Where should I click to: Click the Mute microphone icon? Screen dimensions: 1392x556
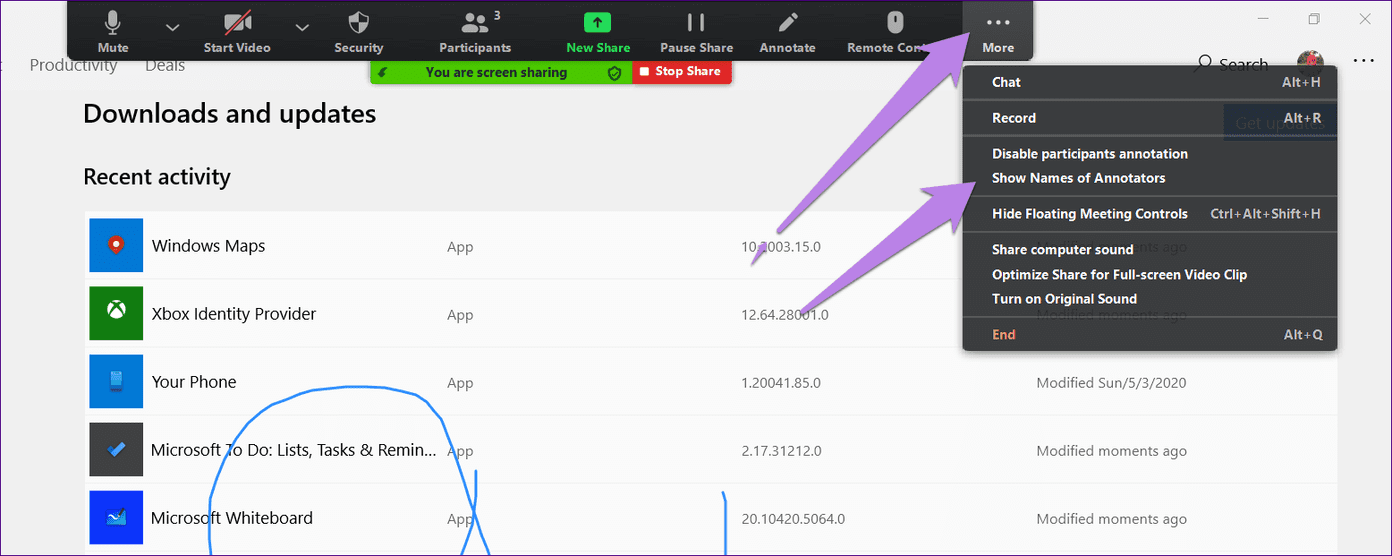pos(113,22)
